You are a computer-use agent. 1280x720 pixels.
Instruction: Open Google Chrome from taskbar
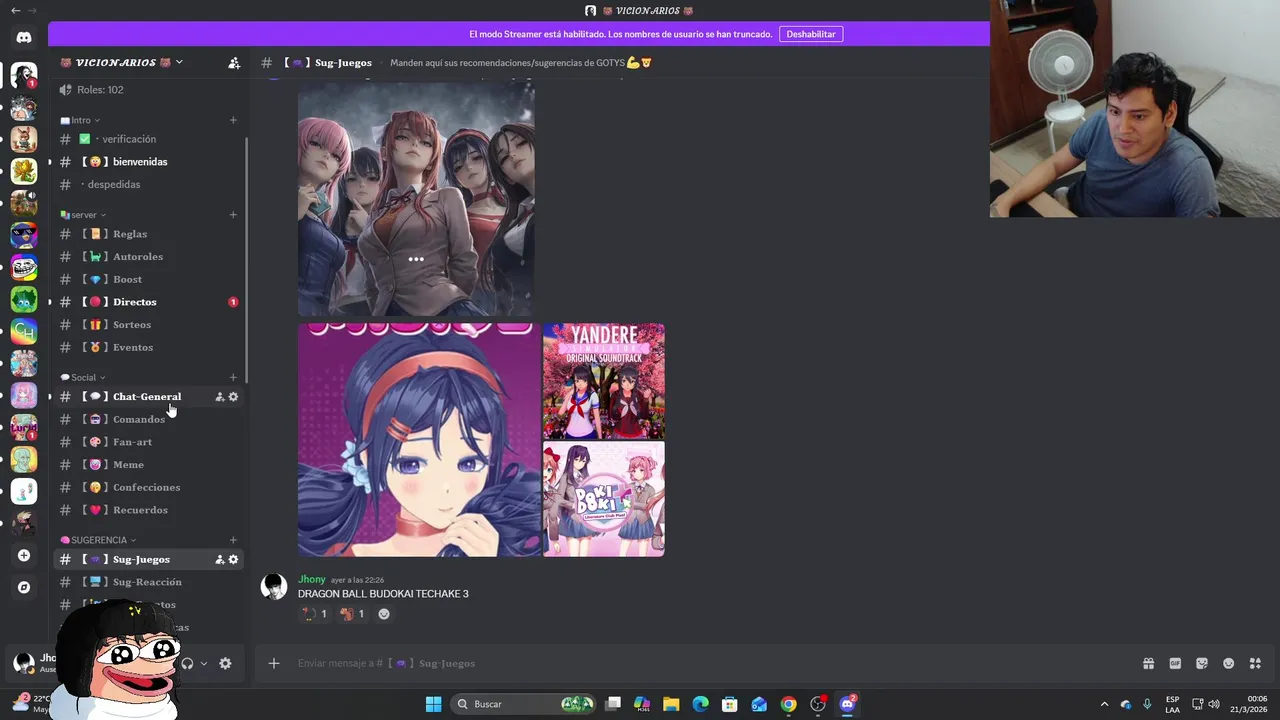(x=789, y=704)
